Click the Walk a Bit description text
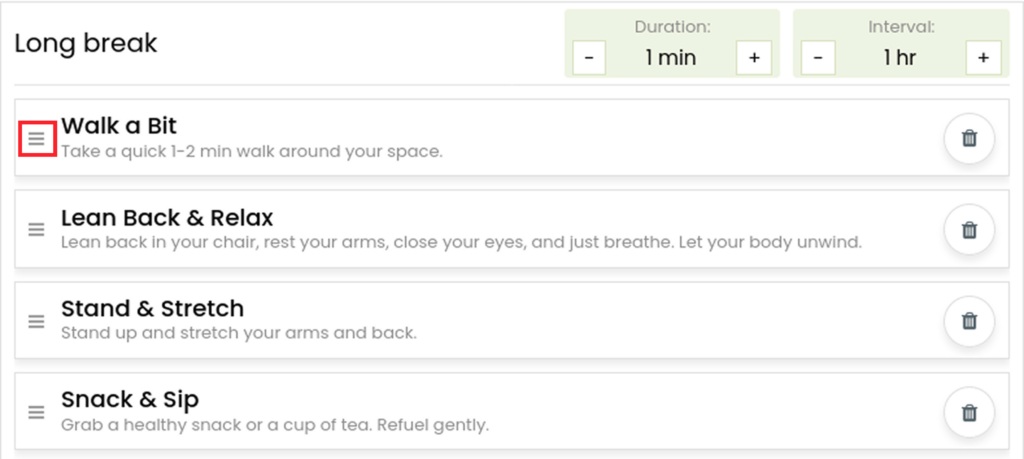 tap(252, 151)
